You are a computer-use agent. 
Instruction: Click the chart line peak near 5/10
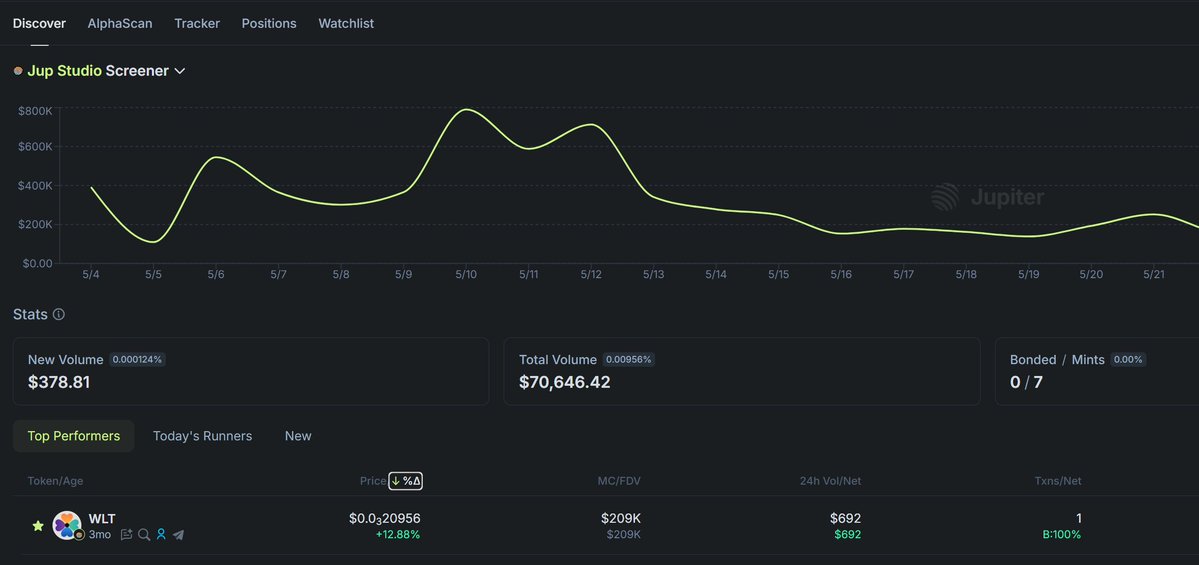(466, 109)
